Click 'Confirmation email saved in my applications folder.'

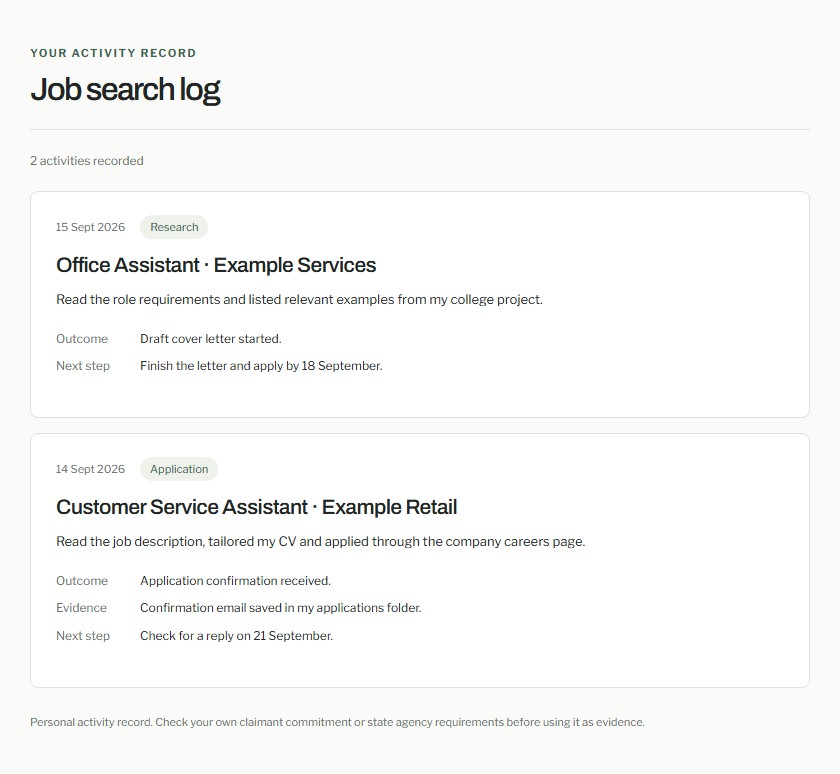(281, 608)
